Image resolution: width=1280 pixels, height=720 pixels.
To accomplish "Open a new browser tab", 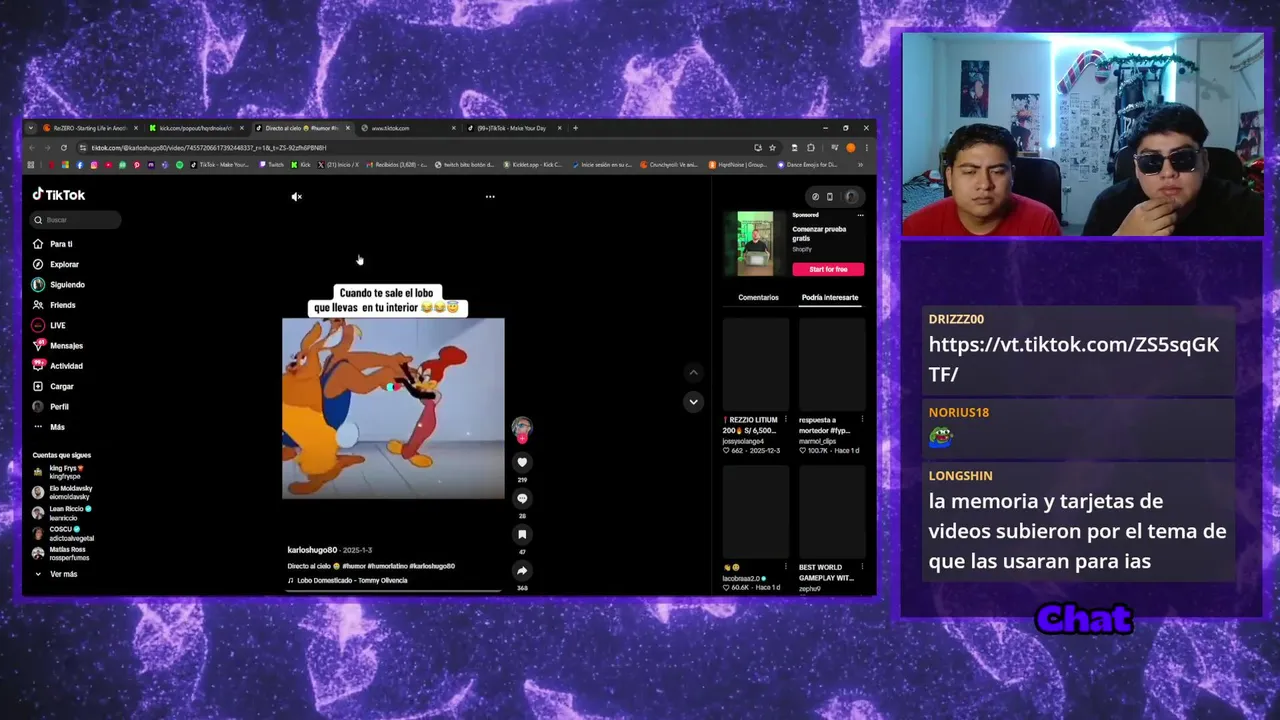I will pyautogui.click(x=575, y=128).
